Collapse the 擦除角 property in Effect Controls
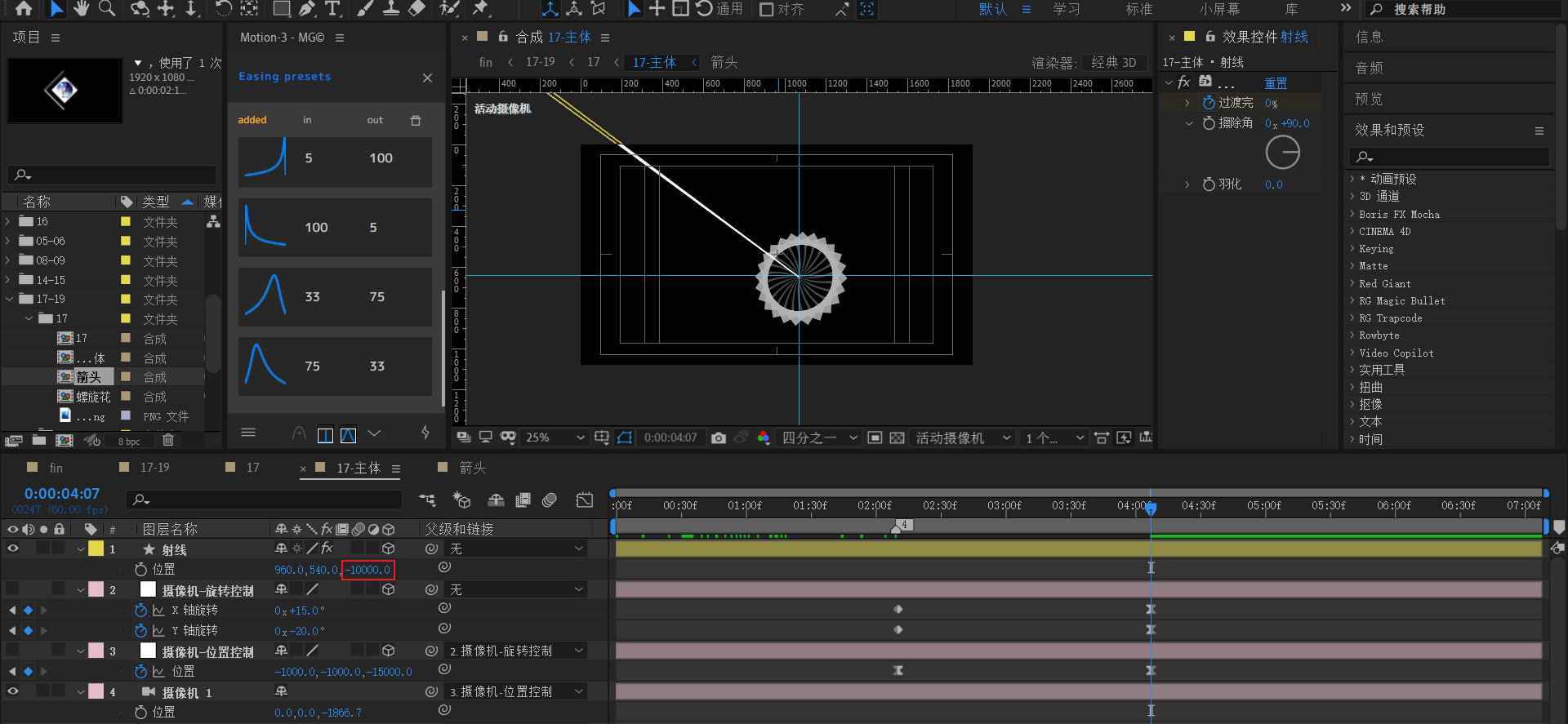 [1189, 123]
